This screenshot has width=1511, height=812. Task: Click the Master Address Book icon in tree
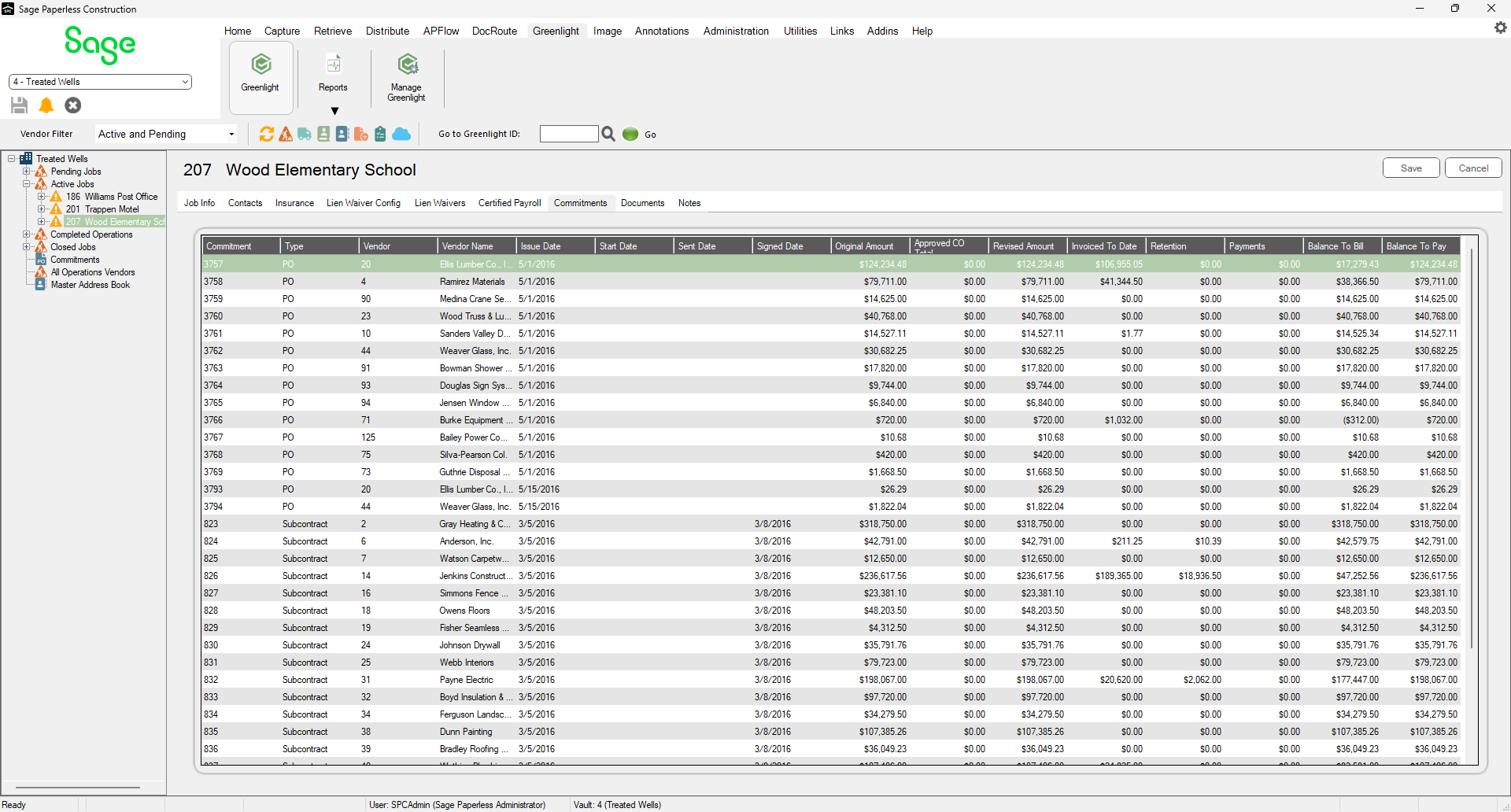41,285
